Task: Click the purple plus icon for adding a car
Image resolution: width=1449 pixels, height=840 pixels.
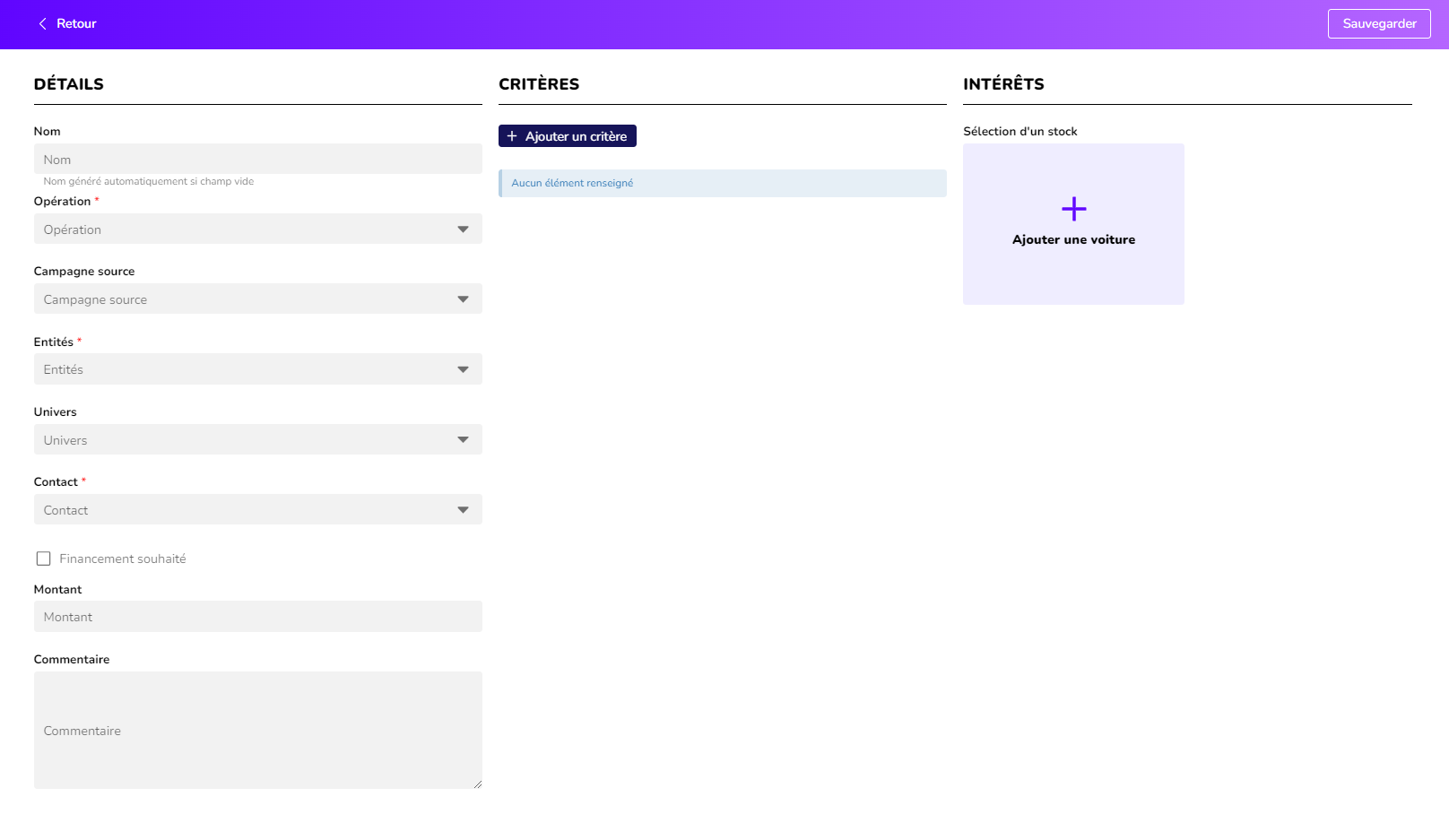Action: point(1073,209)
